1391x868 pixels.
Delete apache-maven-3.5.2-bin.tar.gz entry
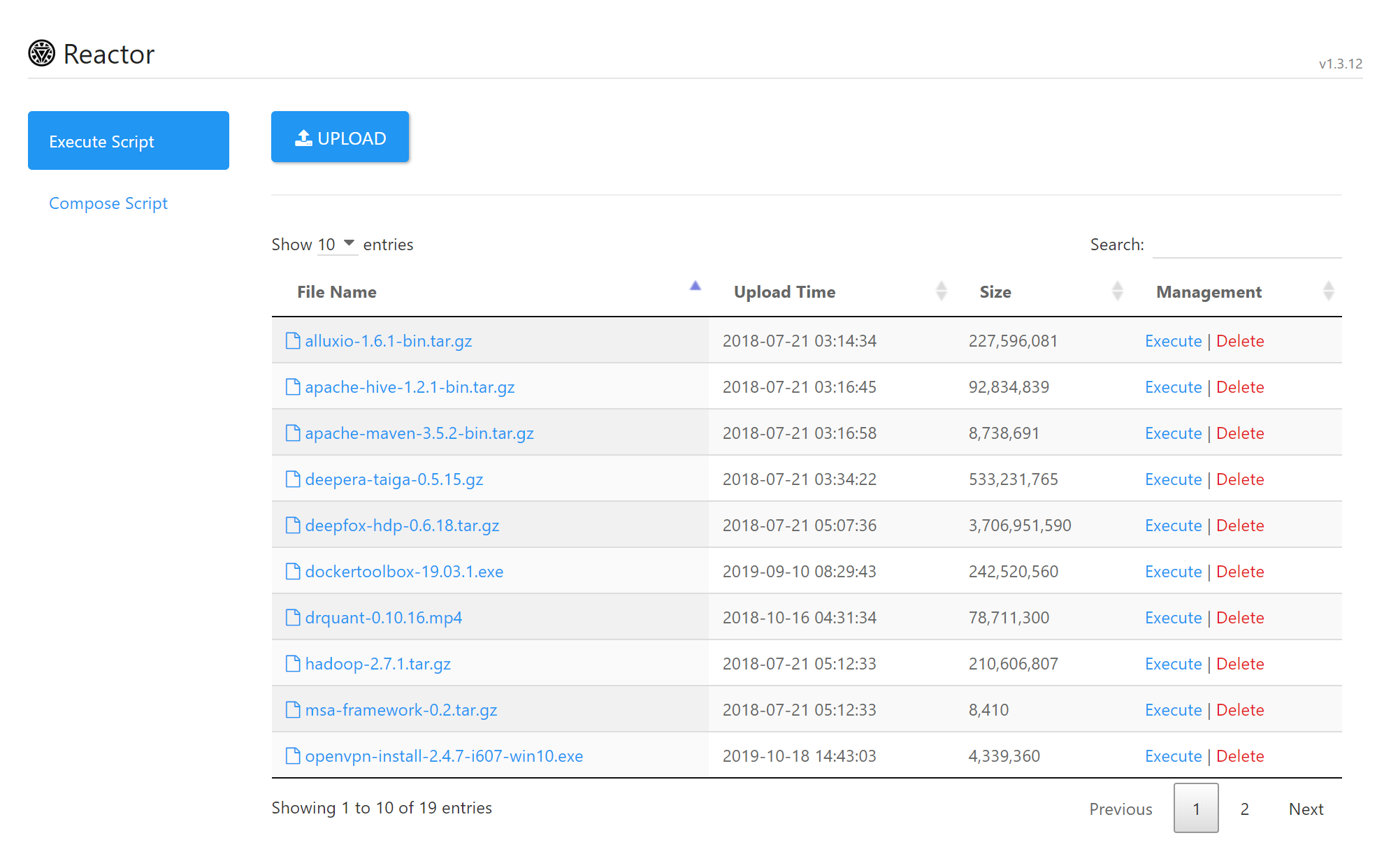point(1240,433)
